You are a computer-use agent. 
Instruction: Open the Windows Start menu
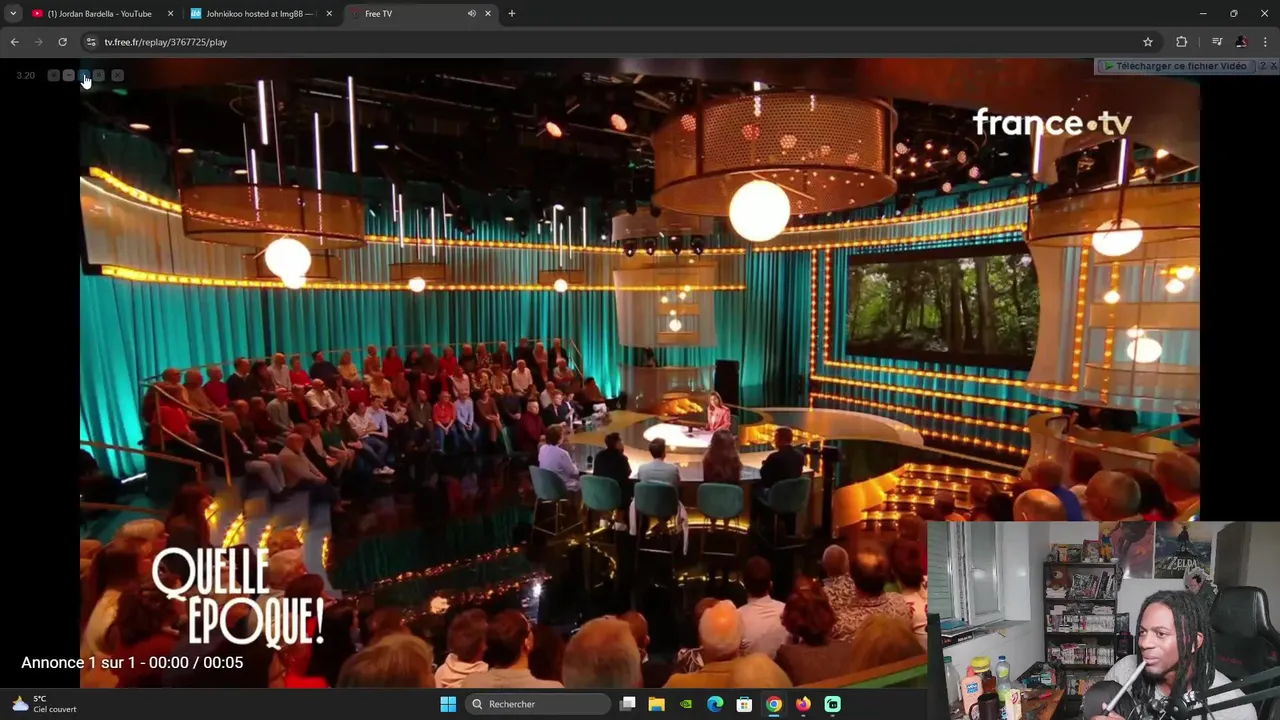pos(448,704)
